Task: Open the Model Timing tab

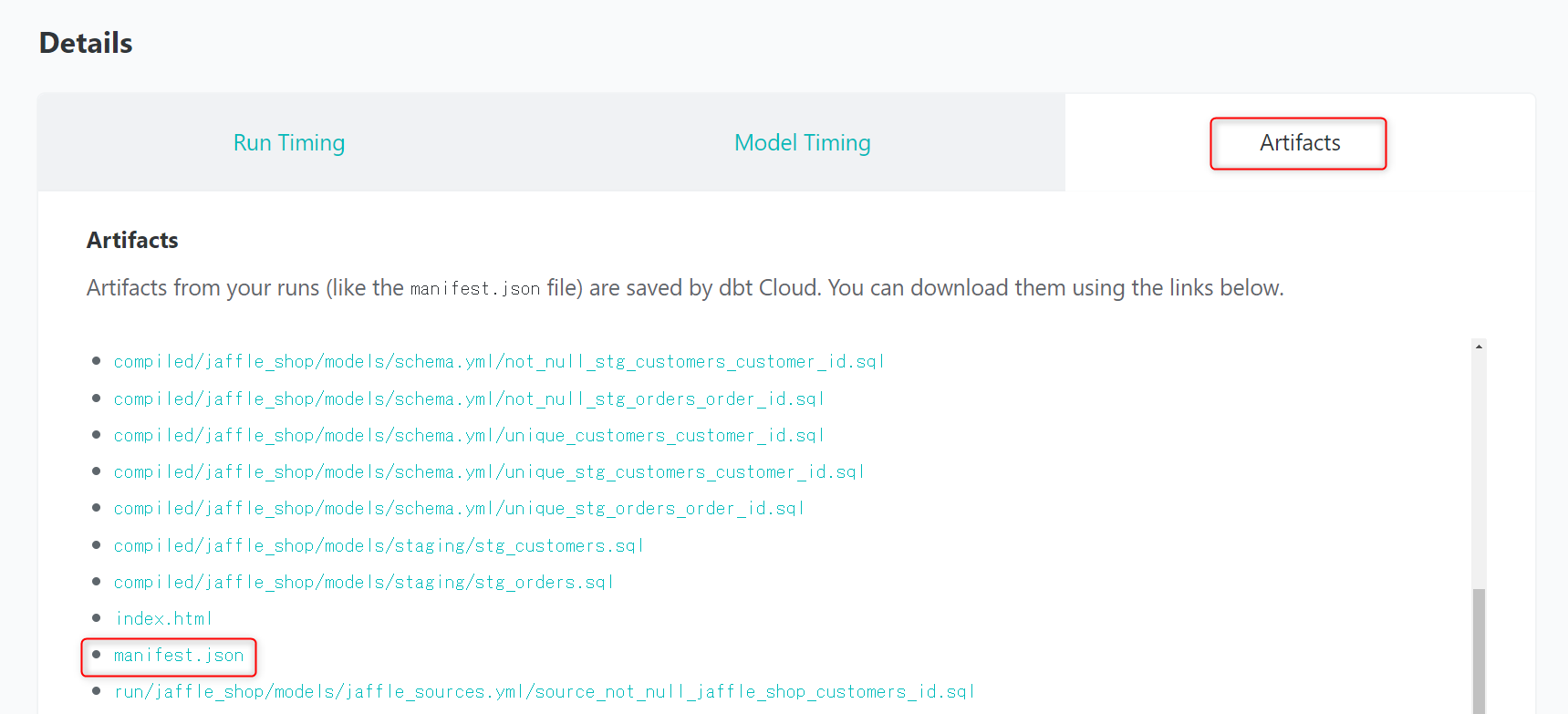Action: pos(802,143)
